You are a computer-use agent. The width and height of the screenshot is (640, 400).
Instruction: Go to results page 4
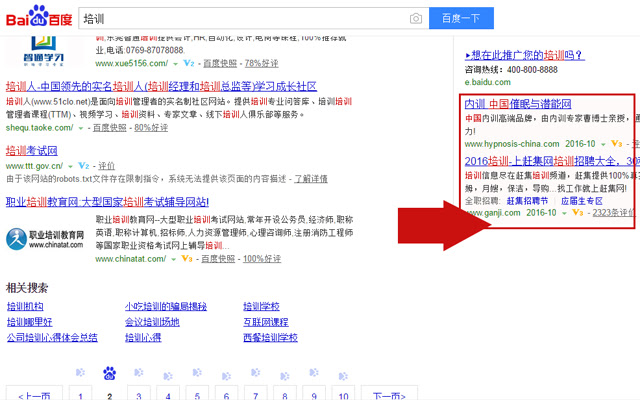(x=168, y=393)
